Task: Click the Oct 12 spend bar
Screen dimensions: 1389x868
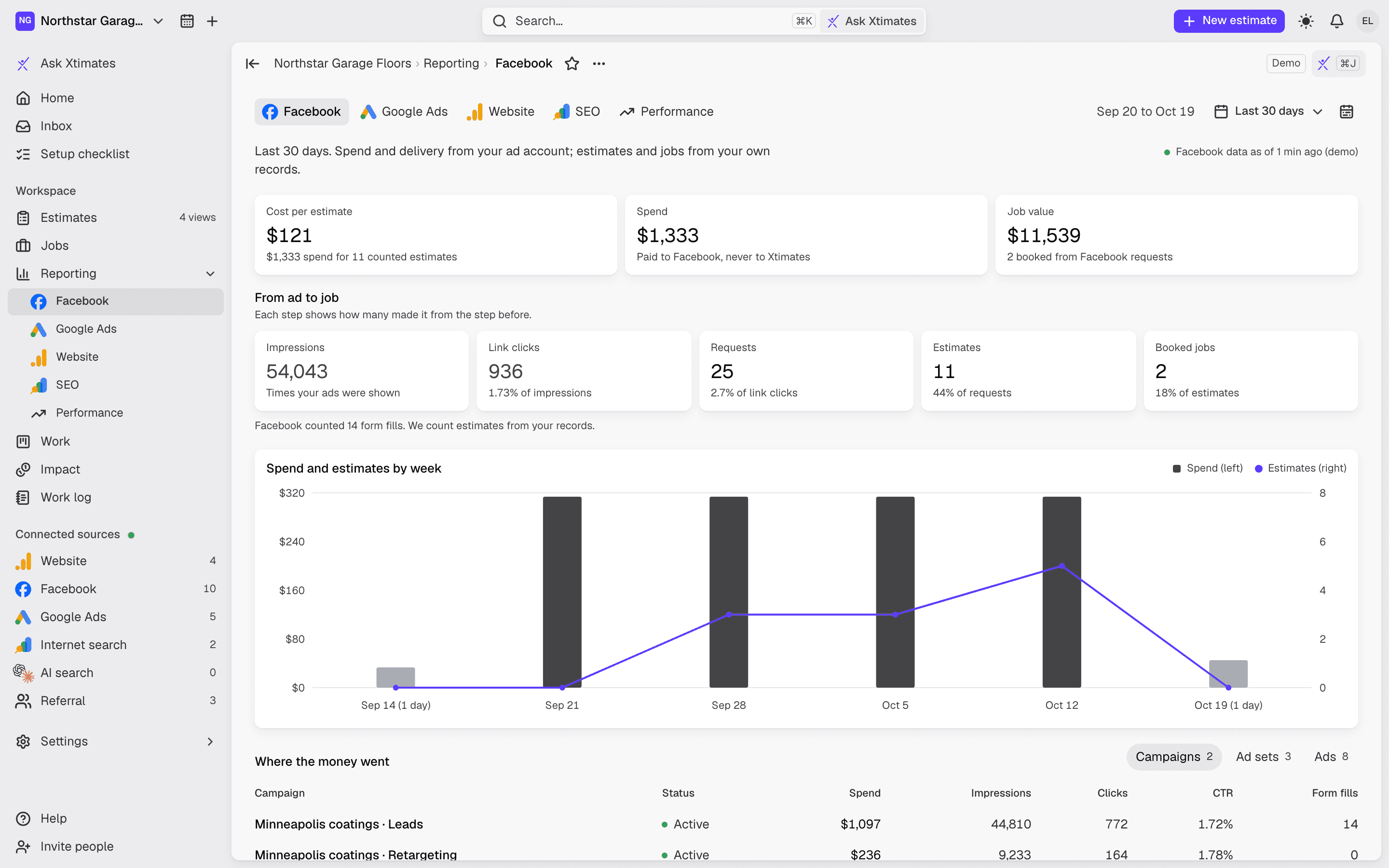Action: [x=1062, y=592]
